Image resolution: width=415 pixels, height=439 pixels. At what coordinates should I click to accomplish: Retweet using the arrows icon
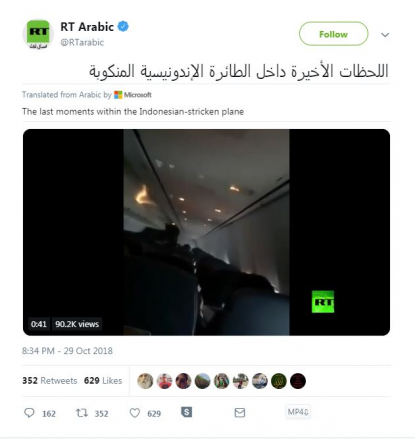tap(82, 413)
